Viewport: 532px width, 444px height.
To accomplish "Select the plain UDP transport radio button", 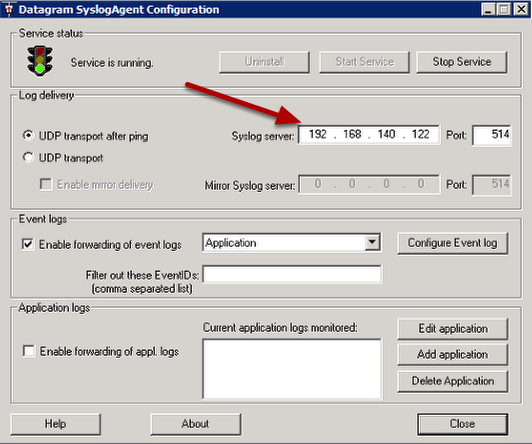I will coord(28,157).
